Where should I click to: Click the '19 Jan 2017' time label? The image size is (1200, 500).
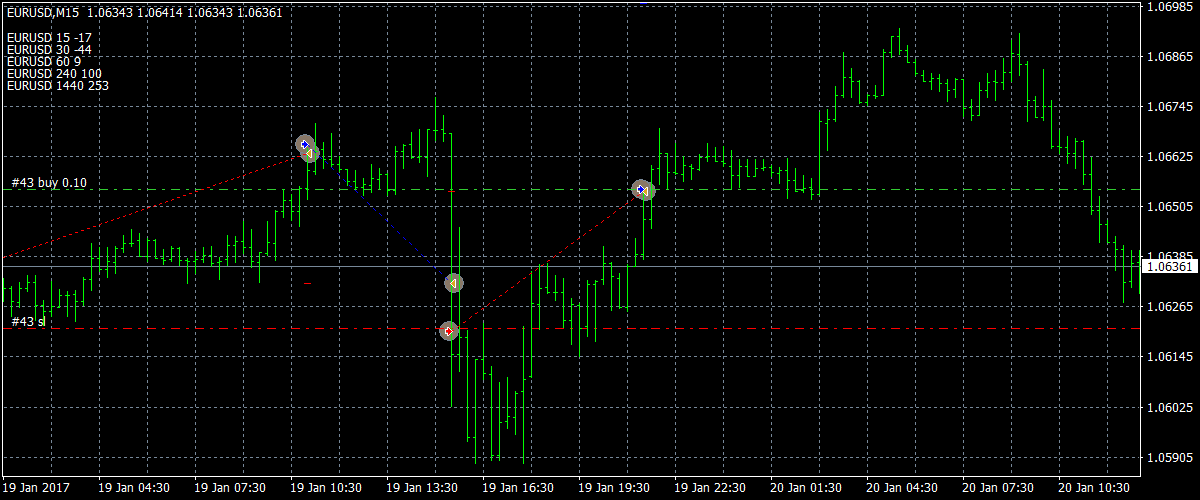(36, 488)
